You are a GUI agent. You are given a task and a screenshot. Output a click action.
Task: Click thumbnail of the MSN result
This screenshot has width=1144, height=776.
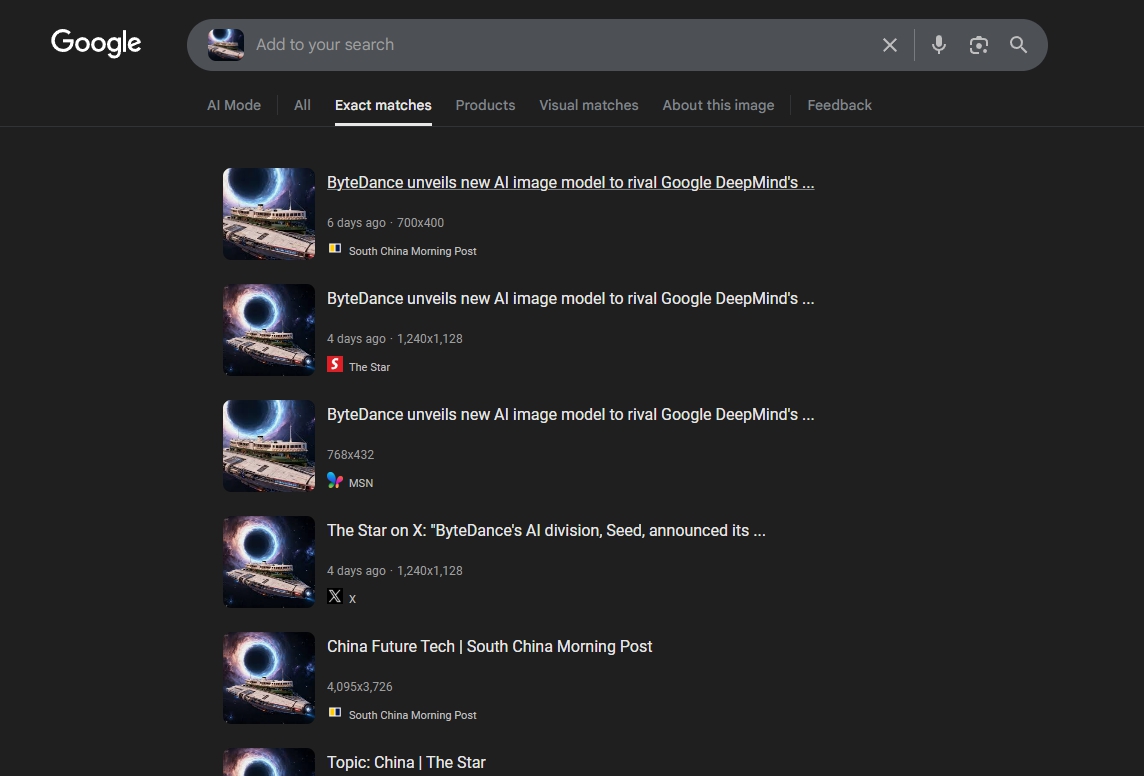tap(268, 446)
